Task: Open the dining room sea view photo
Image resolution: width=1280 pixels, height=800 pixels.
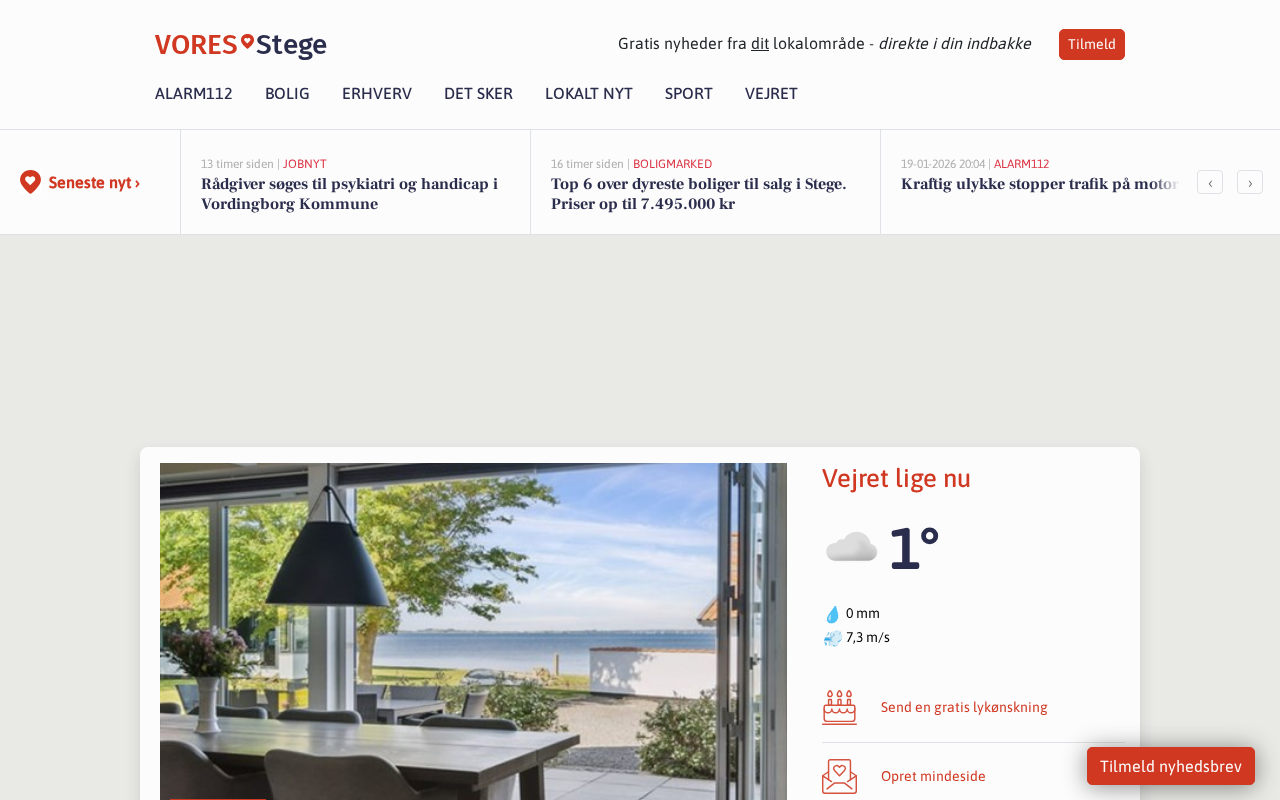Action: (x=473, y=631)
